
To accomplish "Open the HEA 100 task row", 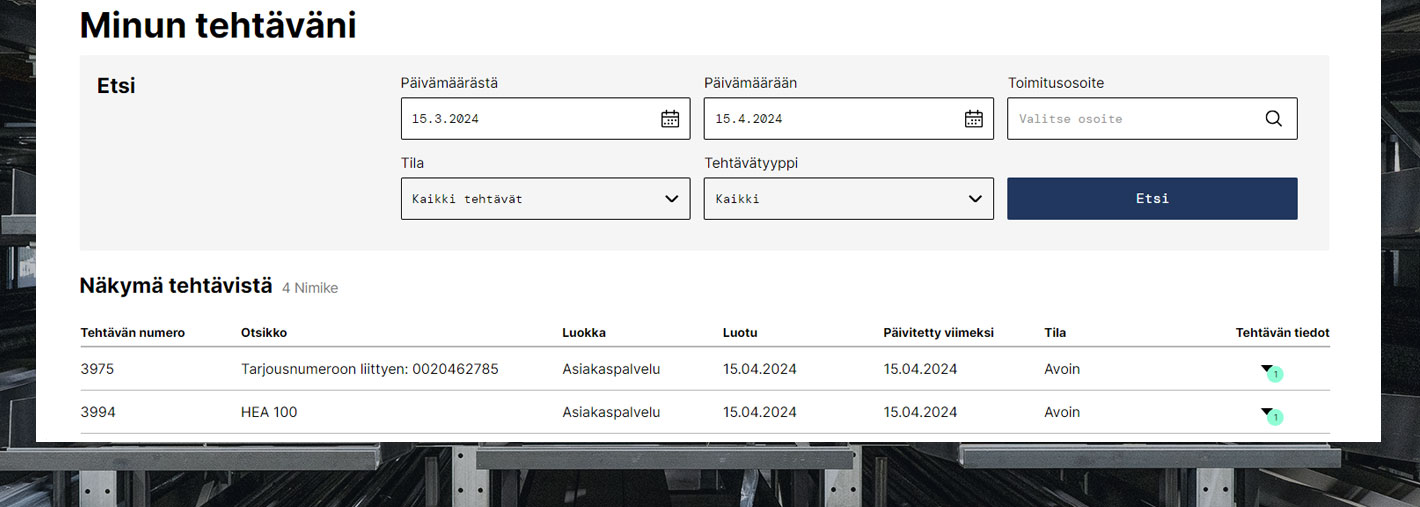I will (269, 412).
